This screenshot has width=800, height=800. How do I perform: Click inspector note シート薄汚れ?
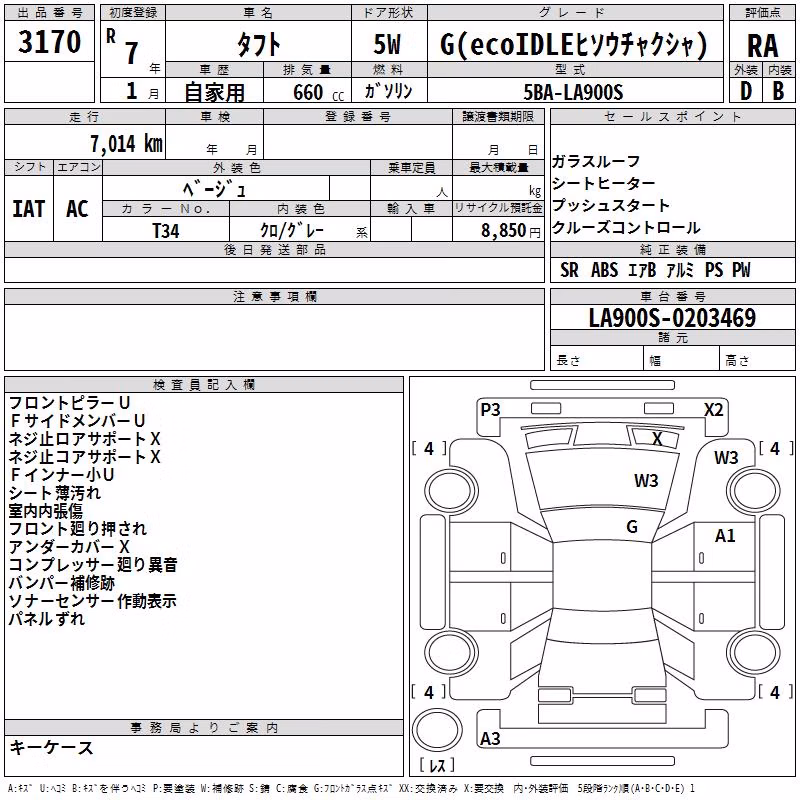coord(55,493)
